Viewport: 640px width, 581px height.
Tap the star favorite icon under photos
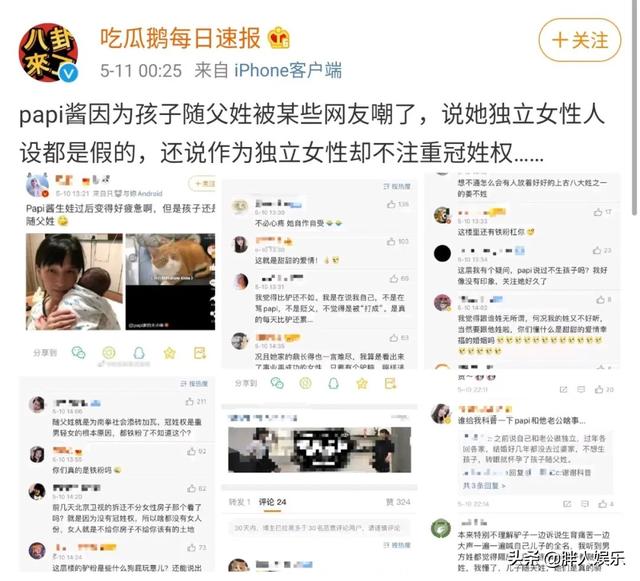(169, 352)
